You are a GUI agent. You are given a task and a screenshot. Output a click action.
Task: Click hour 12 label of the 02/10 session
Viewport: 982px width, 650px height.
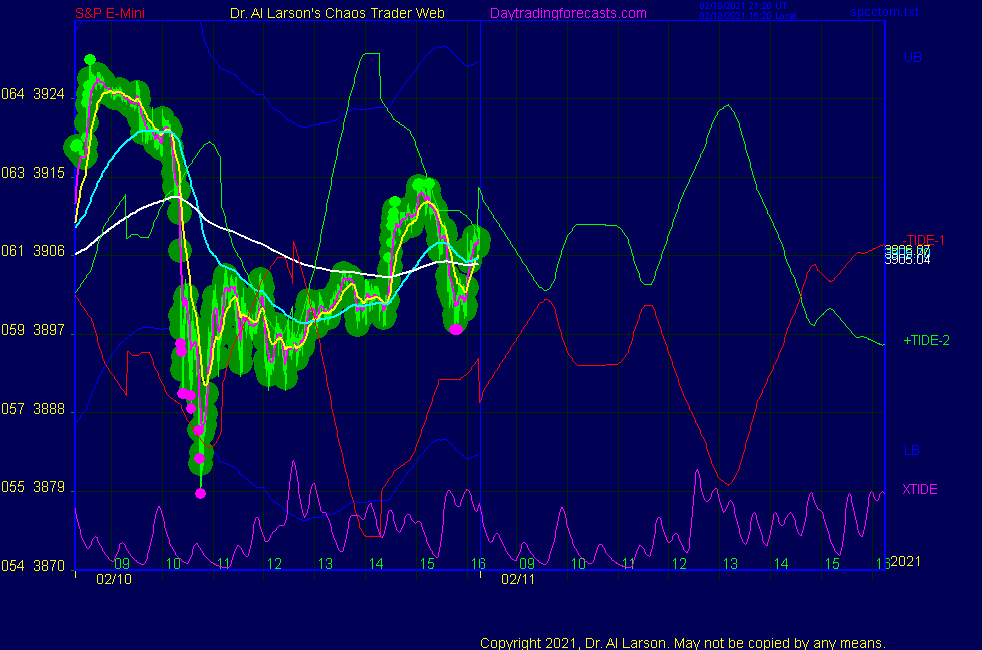[274, 564]
